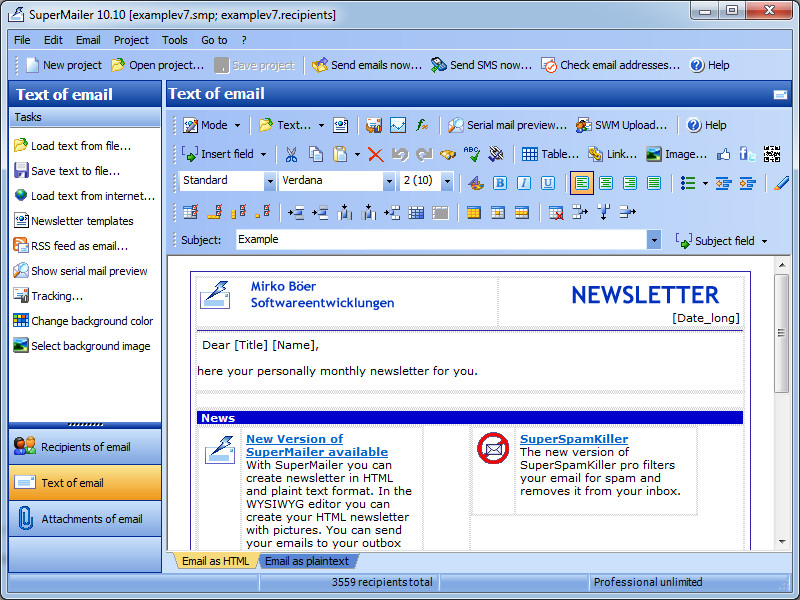800x600 pixels.
Task: Toggle Underline formatting
Action: [x=548, y=183]
